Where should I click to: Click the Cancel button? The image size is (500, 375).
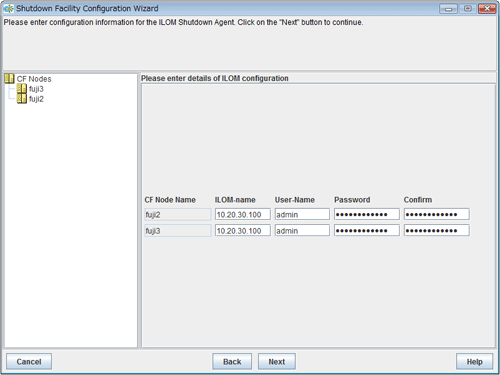29,361
